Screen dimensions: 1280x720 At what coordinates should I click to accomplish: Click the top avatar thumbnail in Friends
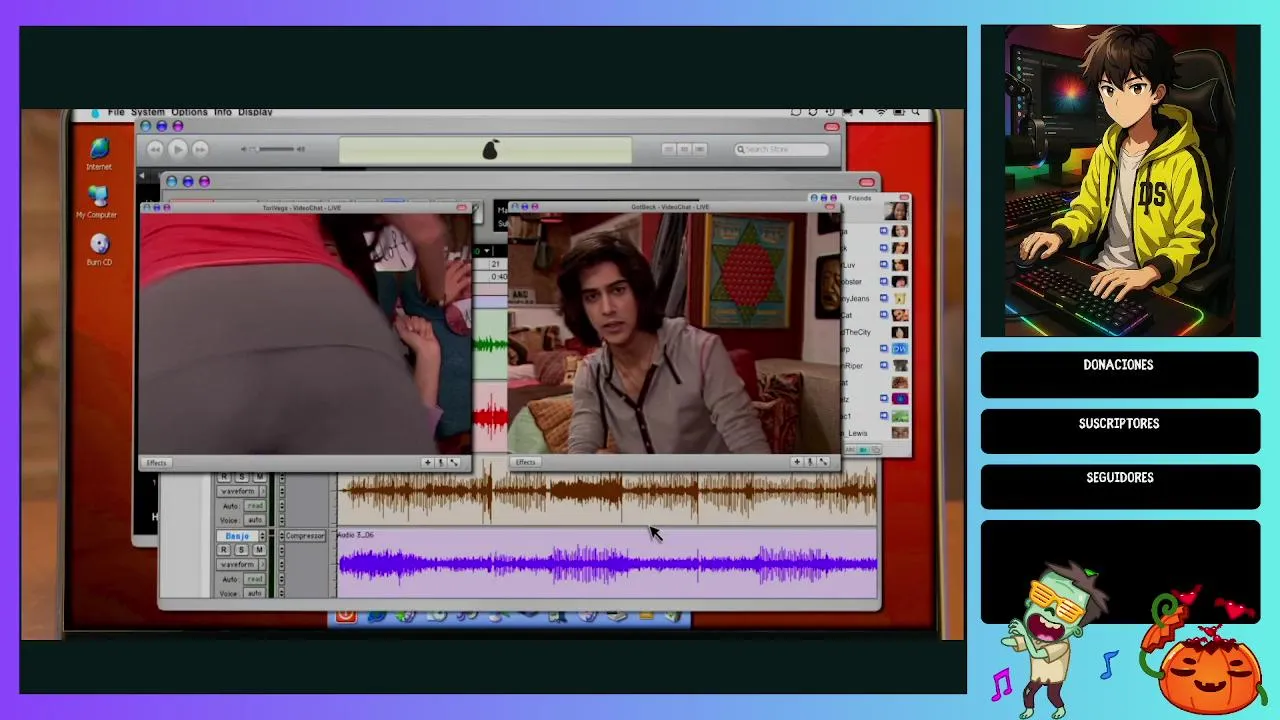[x=896, y=211]
